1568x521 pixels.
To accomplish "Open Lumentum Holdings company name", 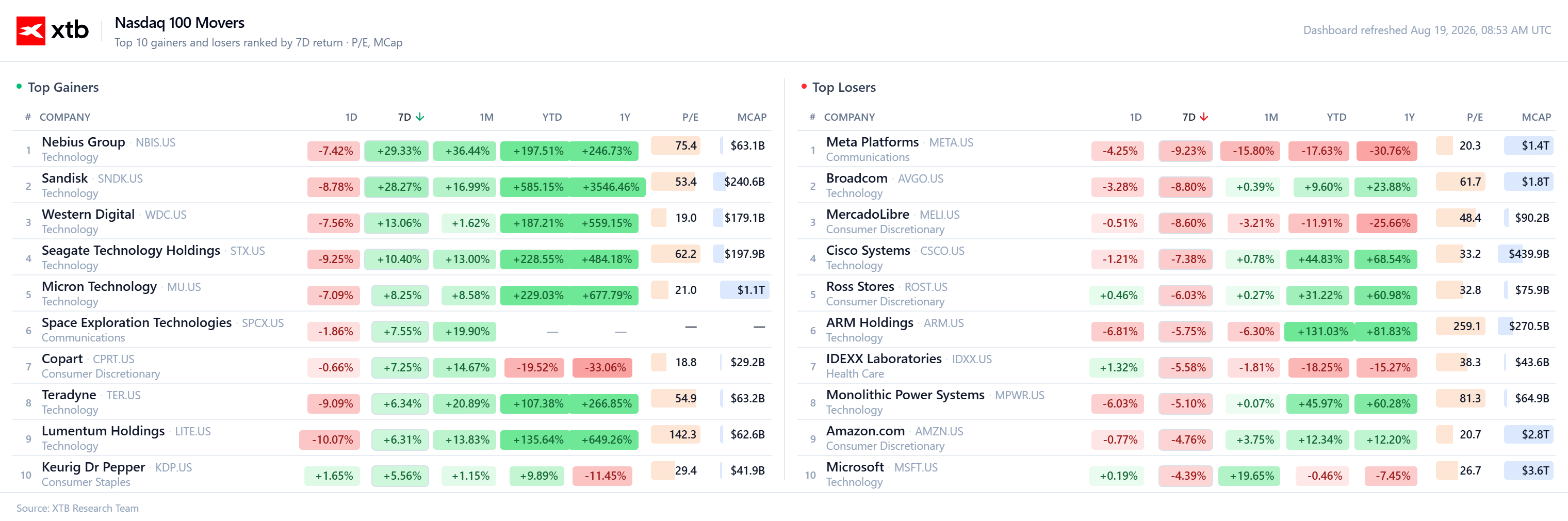I will (x=103, y=431).
